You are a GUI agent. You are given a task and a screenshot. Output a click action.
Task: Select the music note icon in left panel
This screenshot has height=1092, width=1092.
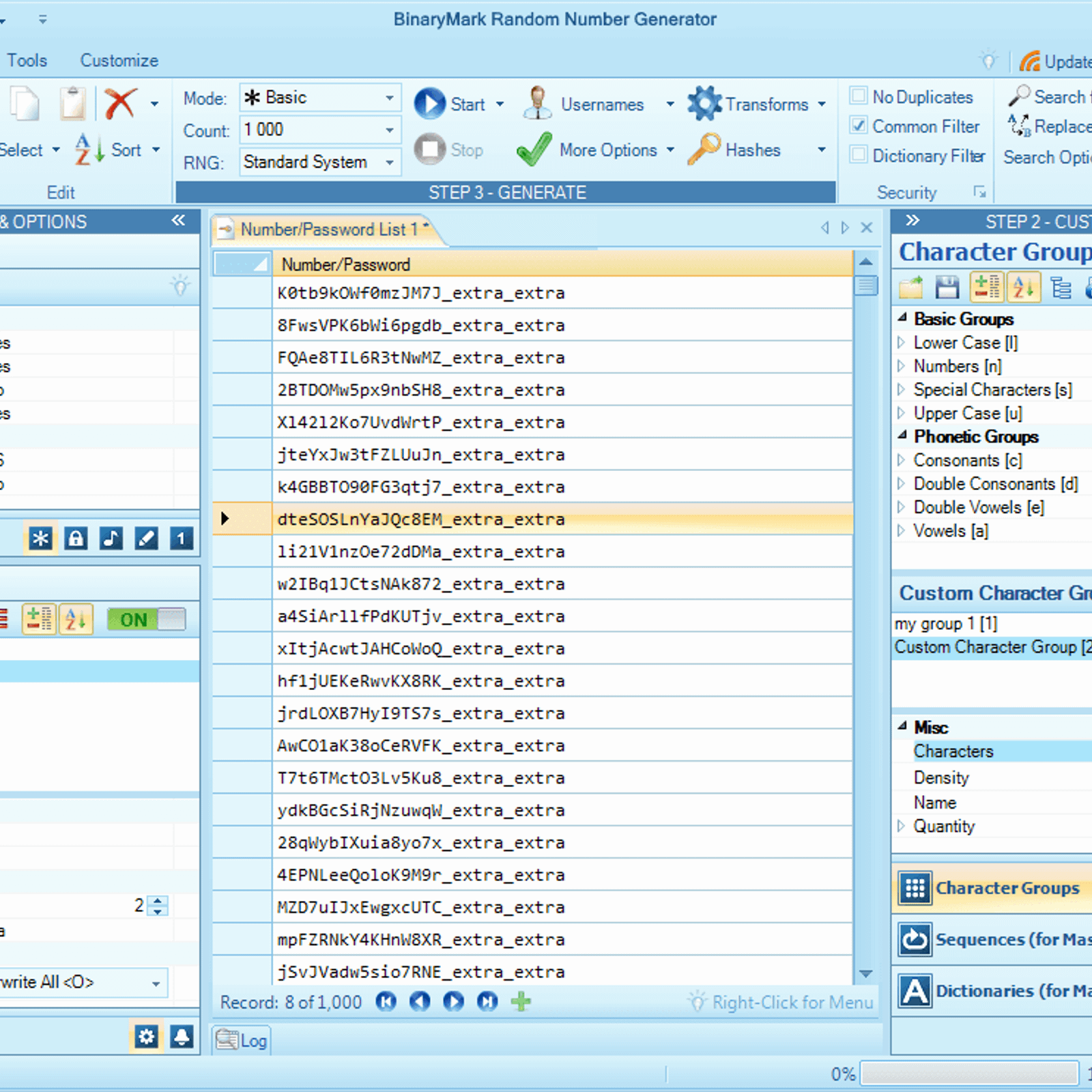111,539
